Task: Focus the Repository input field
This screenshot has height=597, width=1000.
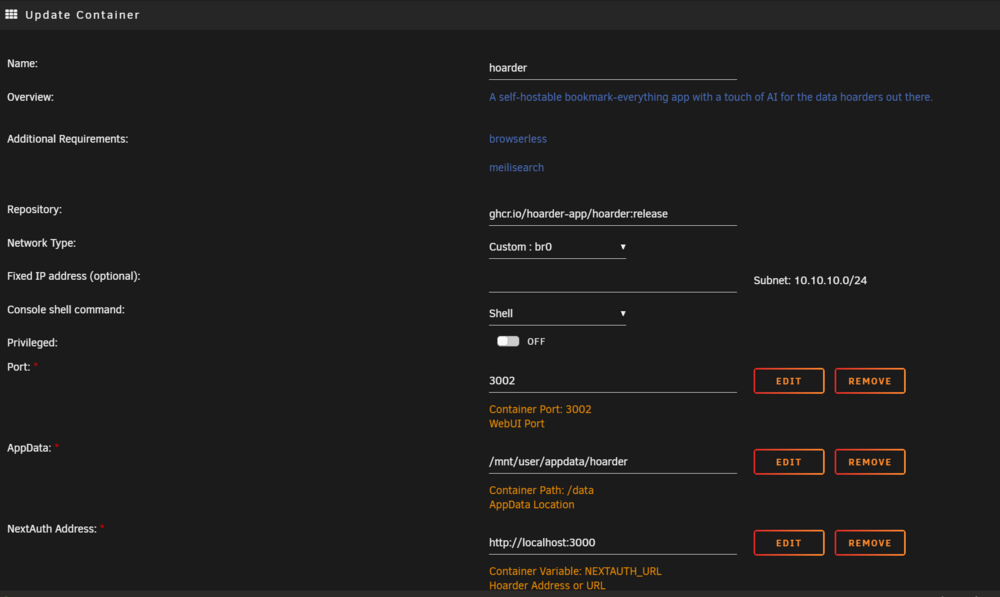Action: click(x=612, y=214)
